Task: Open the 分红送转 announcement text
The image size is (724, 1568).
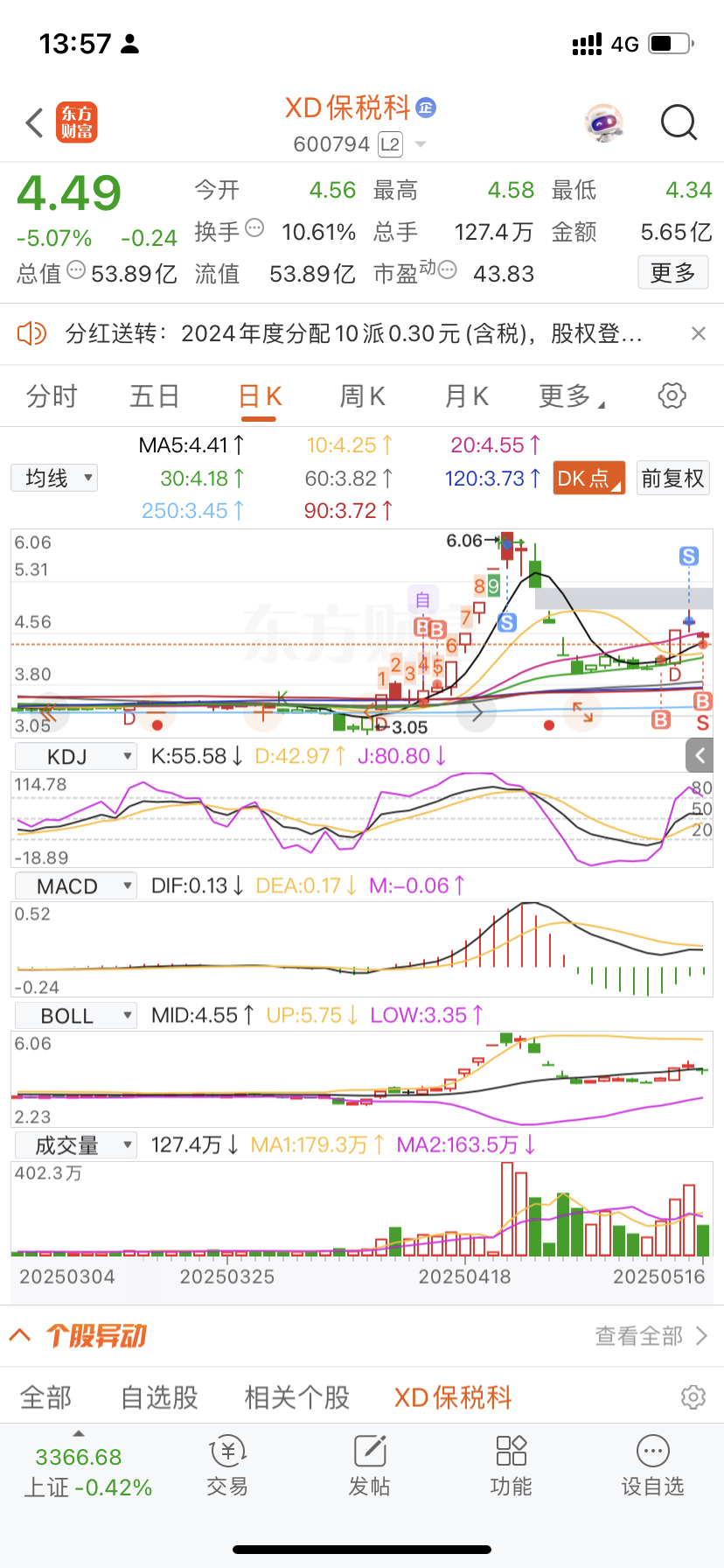Action: point(354,333)
